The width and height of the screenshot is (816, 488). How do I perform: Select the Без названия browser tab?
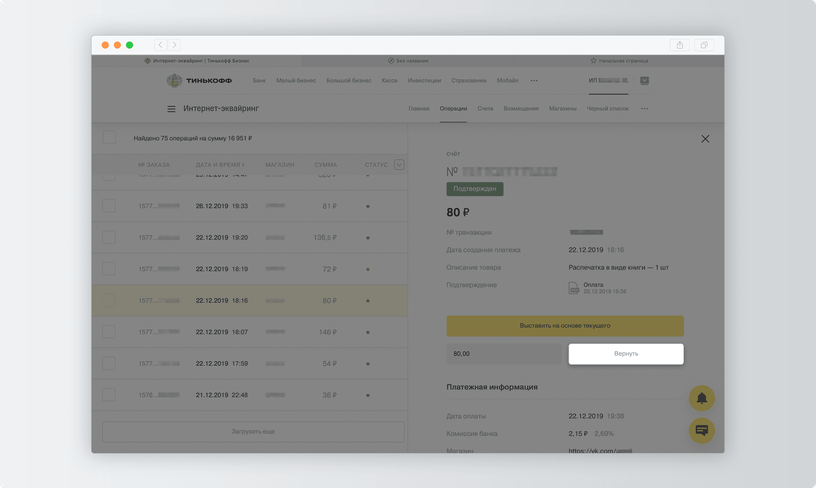click(408, 61)
